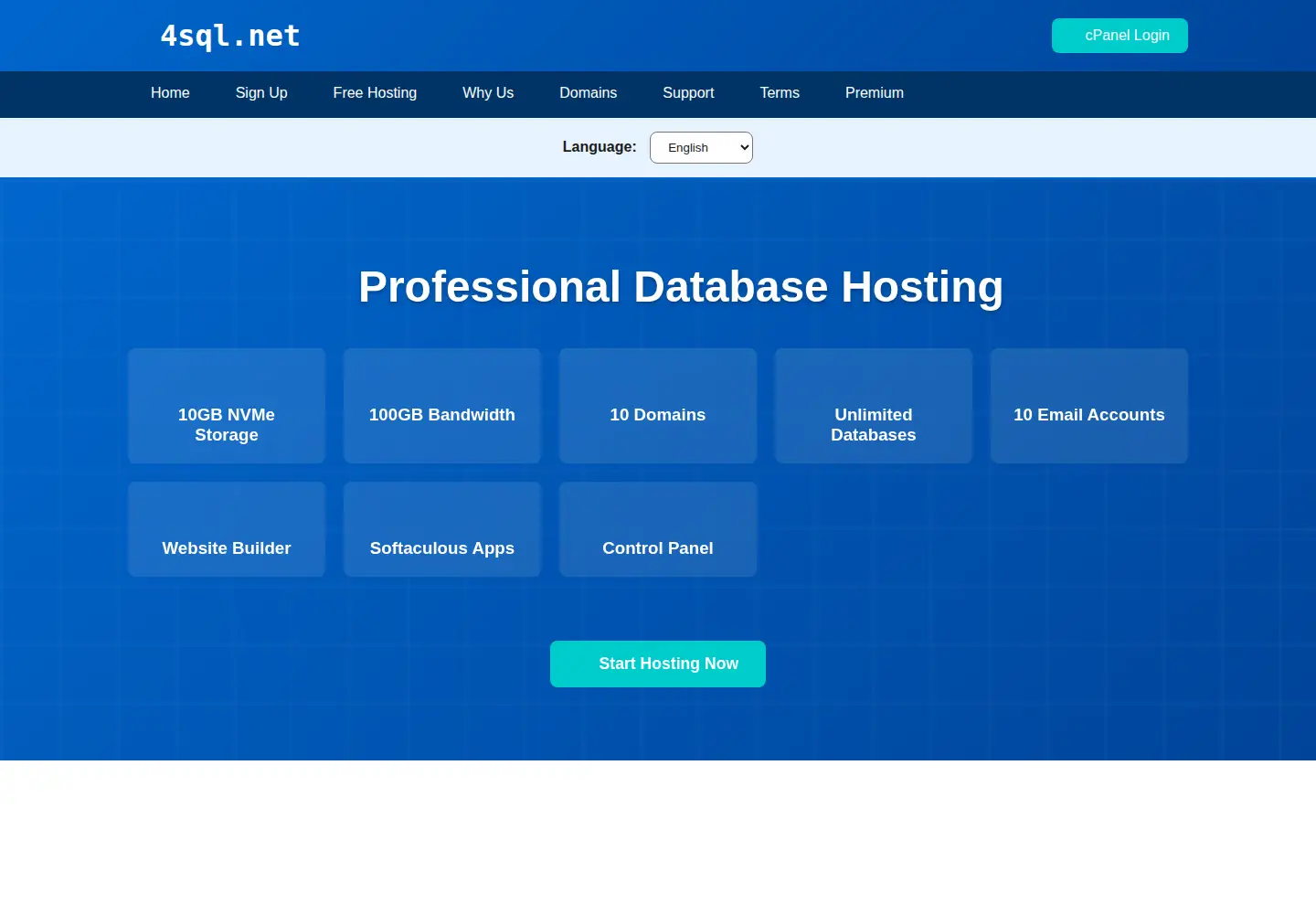This screenshot has height=914, width=1316.
Task: Click the Language: label text
Action: [600, 147]
